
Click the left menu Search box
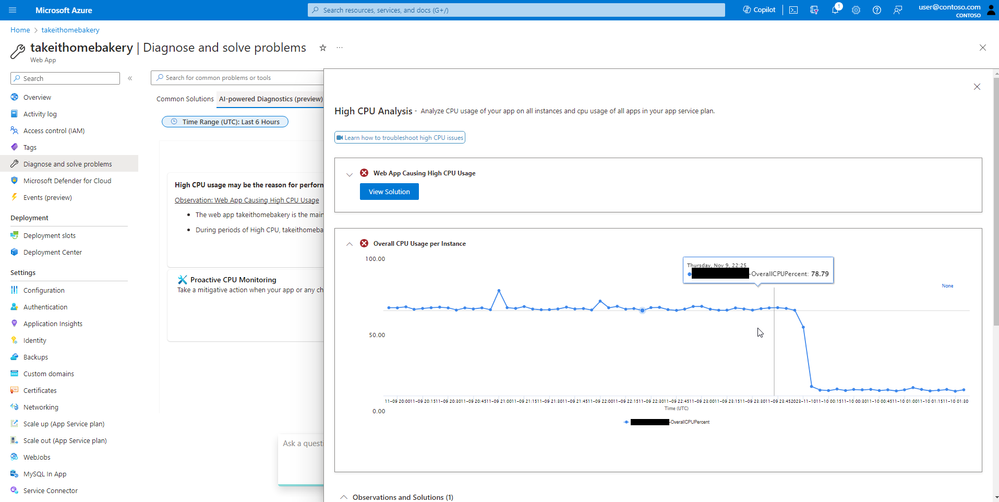(65, 78)
